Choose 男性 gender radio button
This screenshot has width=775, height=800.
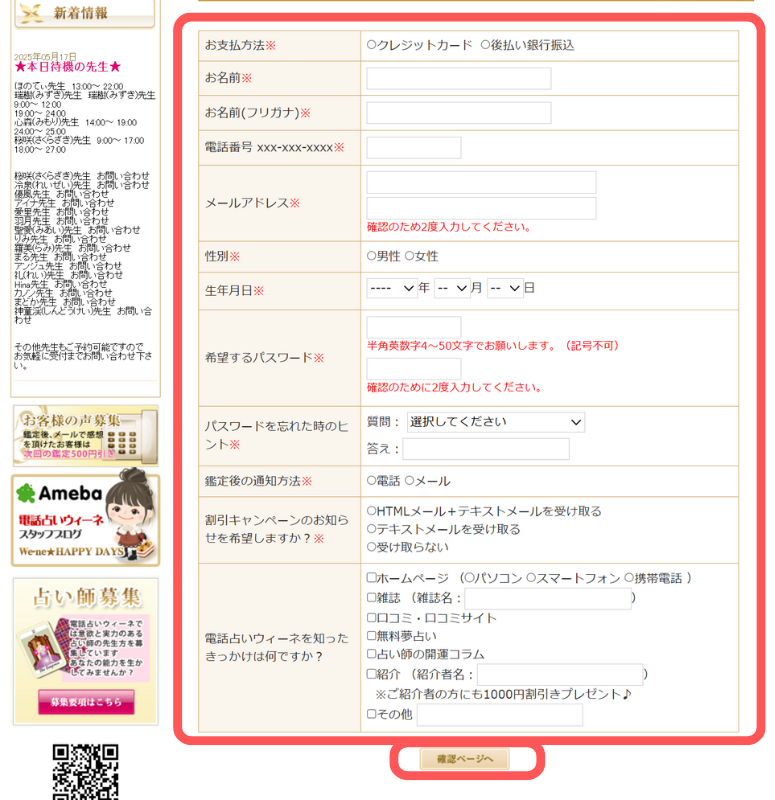pyautogui.click(x=371, y=256)
